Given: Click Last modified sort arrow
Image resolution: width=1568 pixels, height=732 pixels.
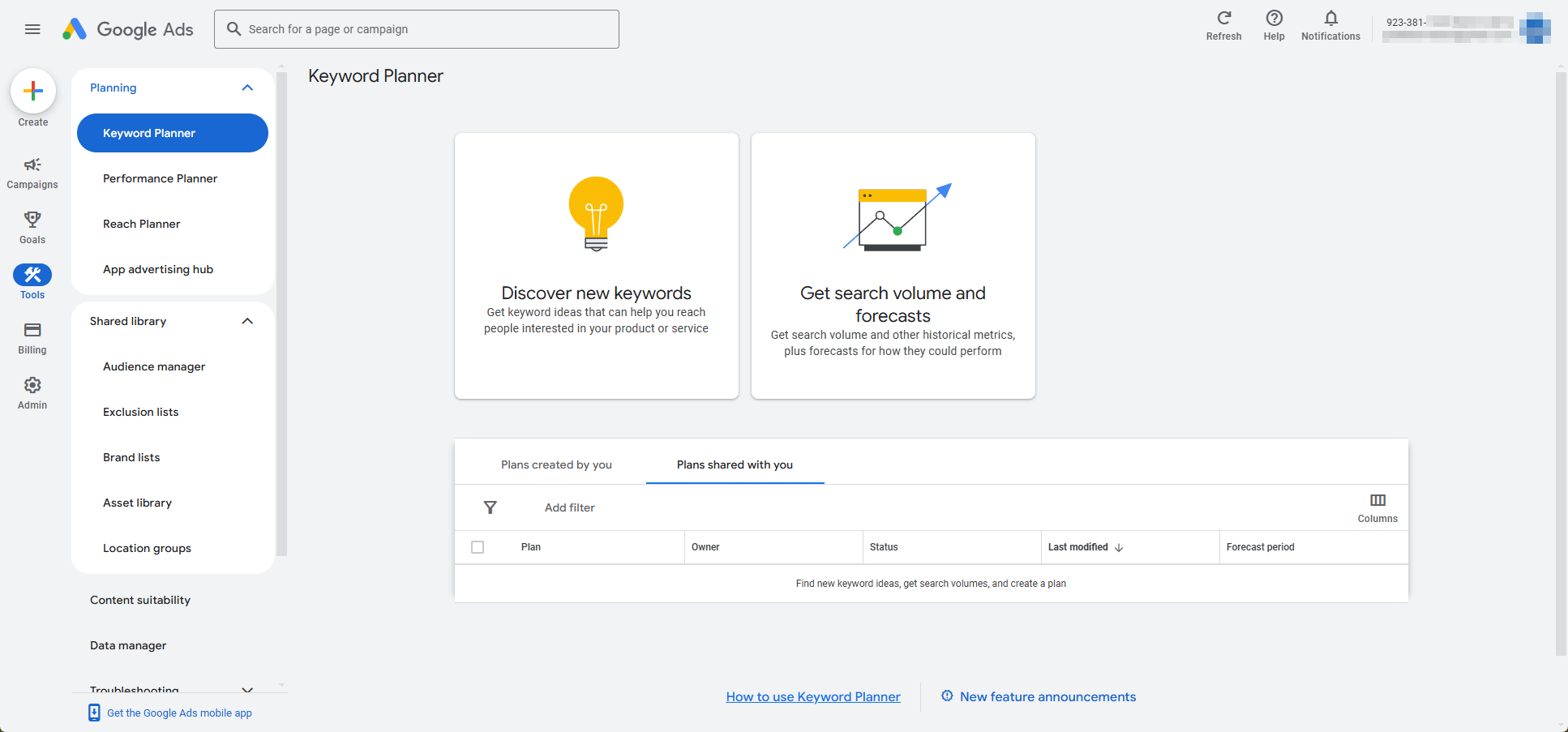Looking at the screenshot, I should (x=1119, y=548).
